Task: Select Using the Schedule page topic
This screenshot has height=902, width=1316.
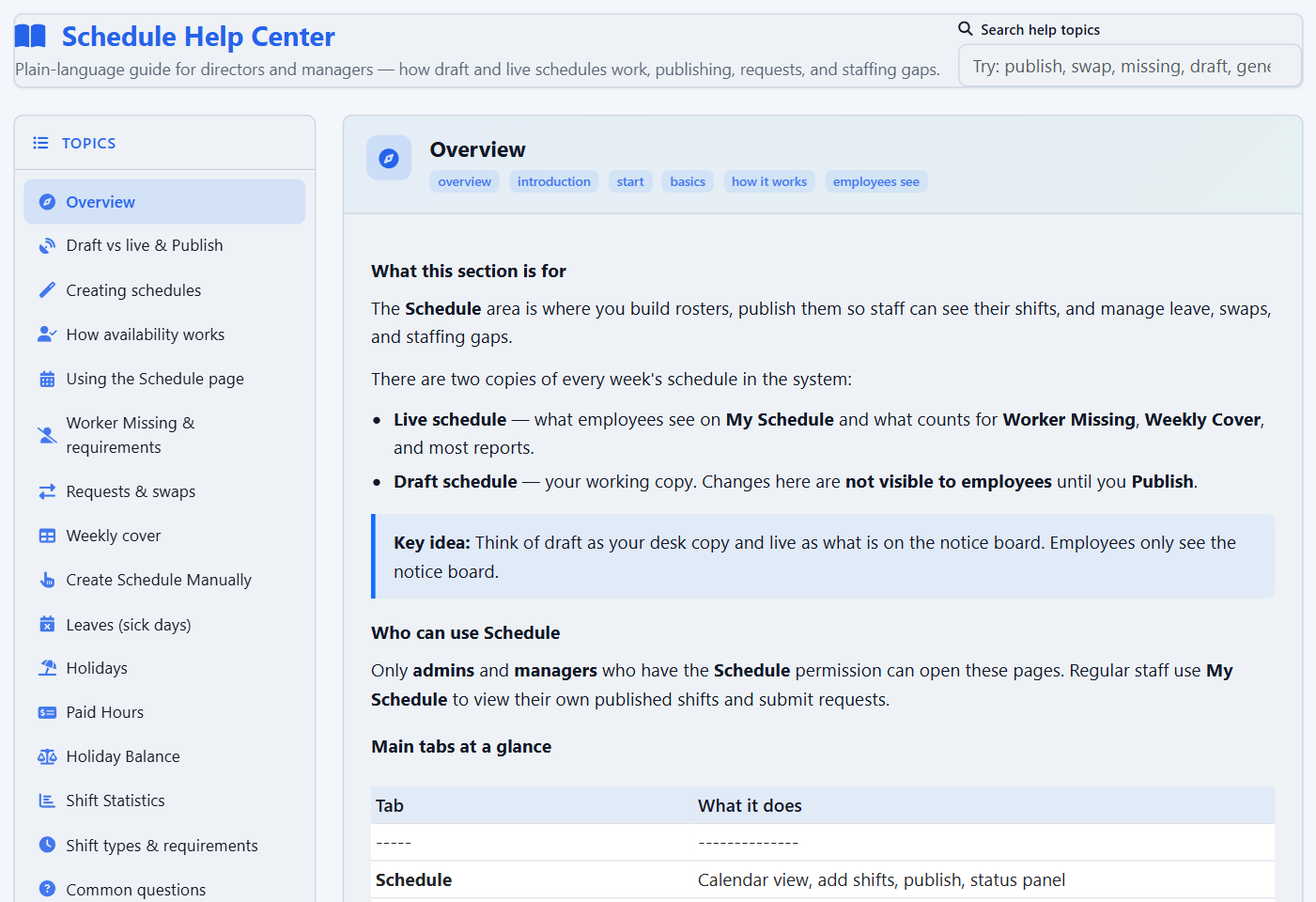Action: 164,379
